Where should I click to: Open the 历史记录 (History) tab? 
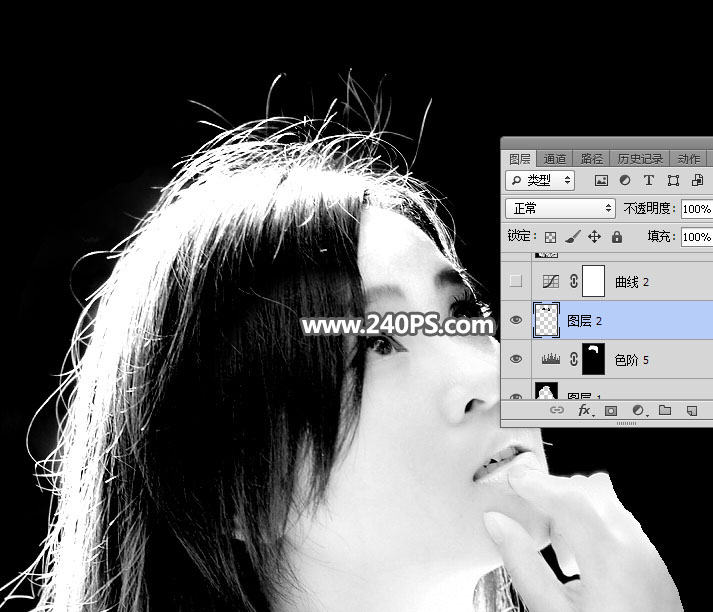pyautogui.click(x=640, y=159)
